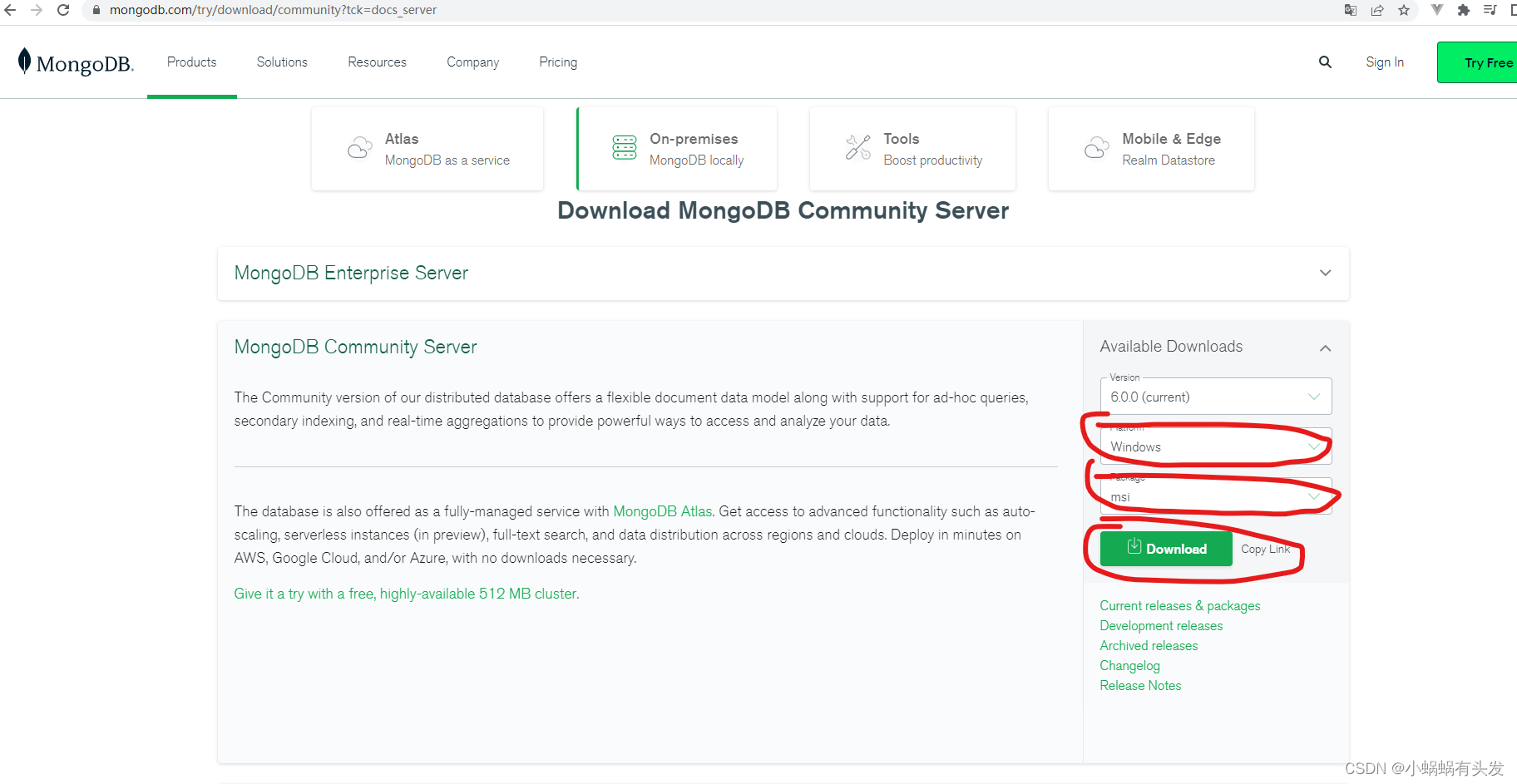Click the Sign In link
The image size is (1517, 784).
[1385, 62]
